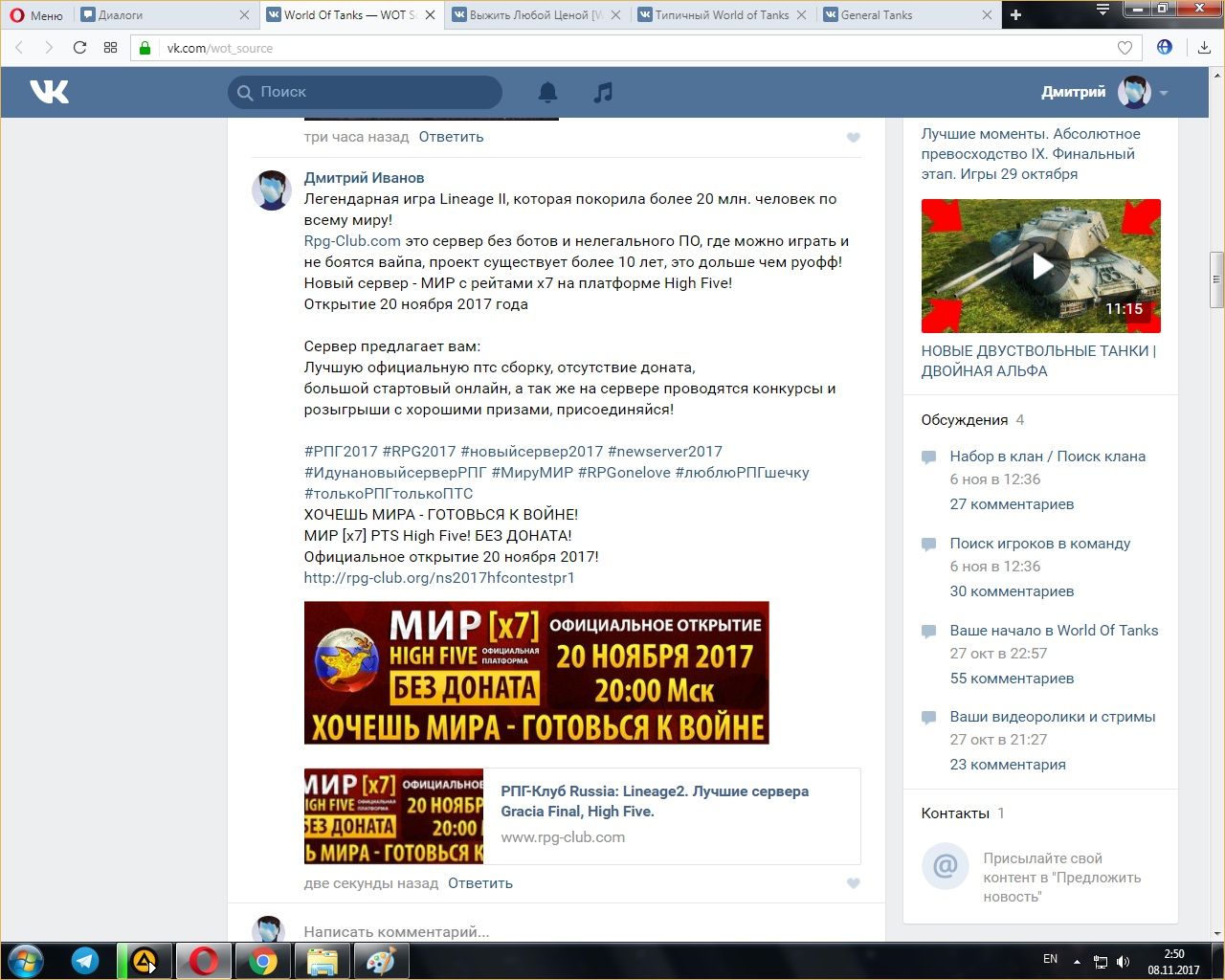Open Лучшие моменты. Абсолютное превосходство link

click(x=1031, y=154)
